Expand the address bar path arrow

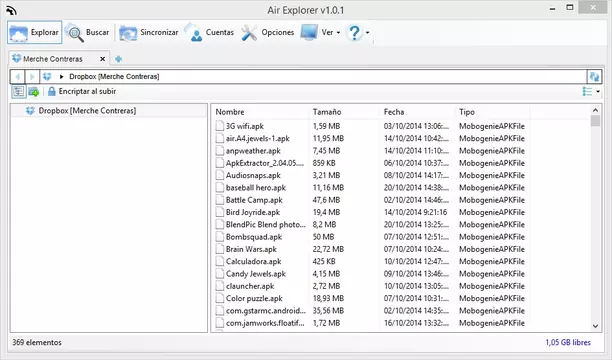coord(61,77)
